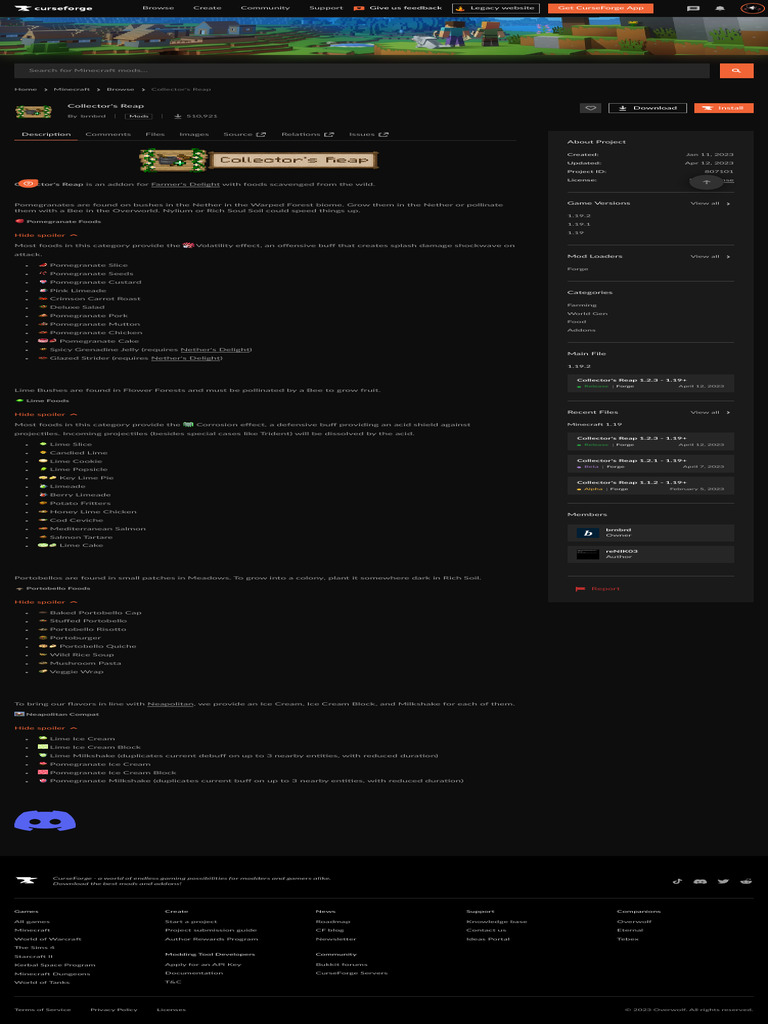Open footer Apply for an API Key
The height and width of the screenshot is (1024, 768).
point(203,965)
